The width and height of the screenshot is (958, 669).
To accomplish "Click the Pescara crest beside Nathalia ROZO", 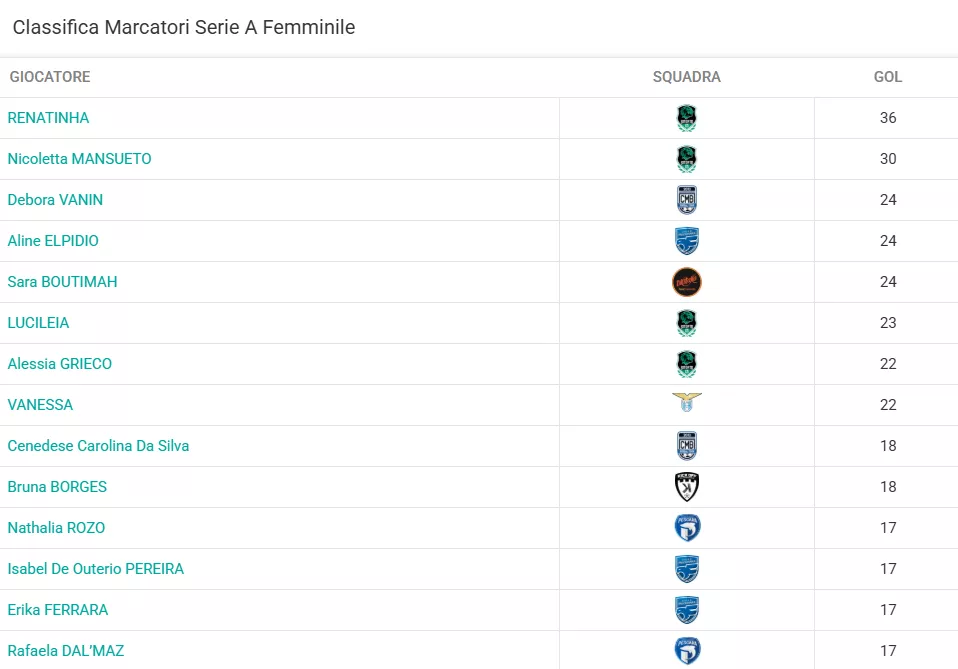I will tap(687, 528).
